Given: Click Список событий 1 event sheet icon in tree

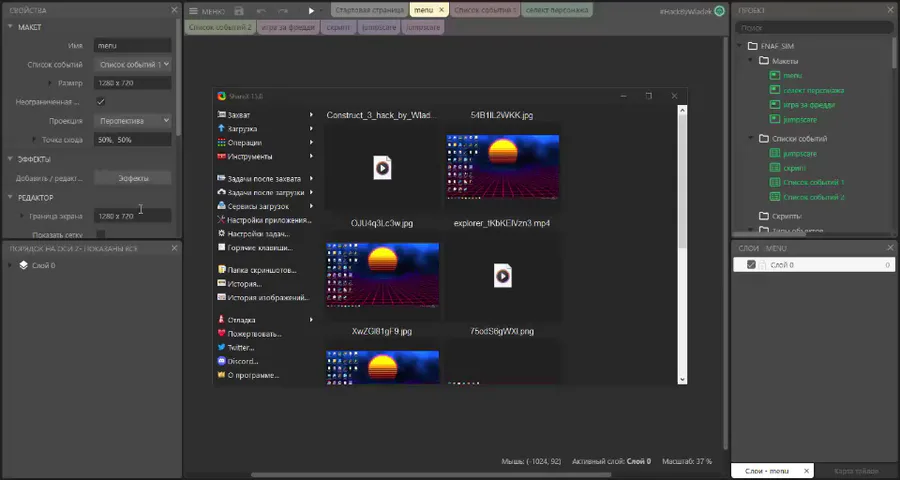Looking at the screenshot, I should tap(774, 183).
